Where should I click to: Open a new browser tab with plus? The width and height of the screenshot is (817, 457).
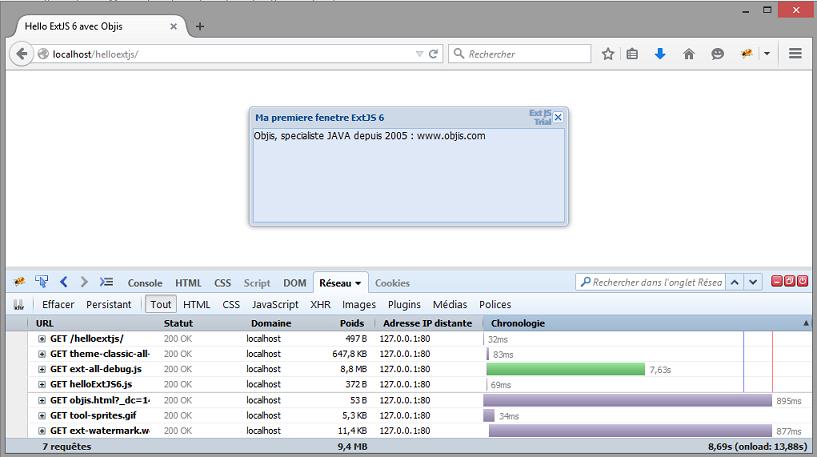pyautogui.click(x=200, y=27)
